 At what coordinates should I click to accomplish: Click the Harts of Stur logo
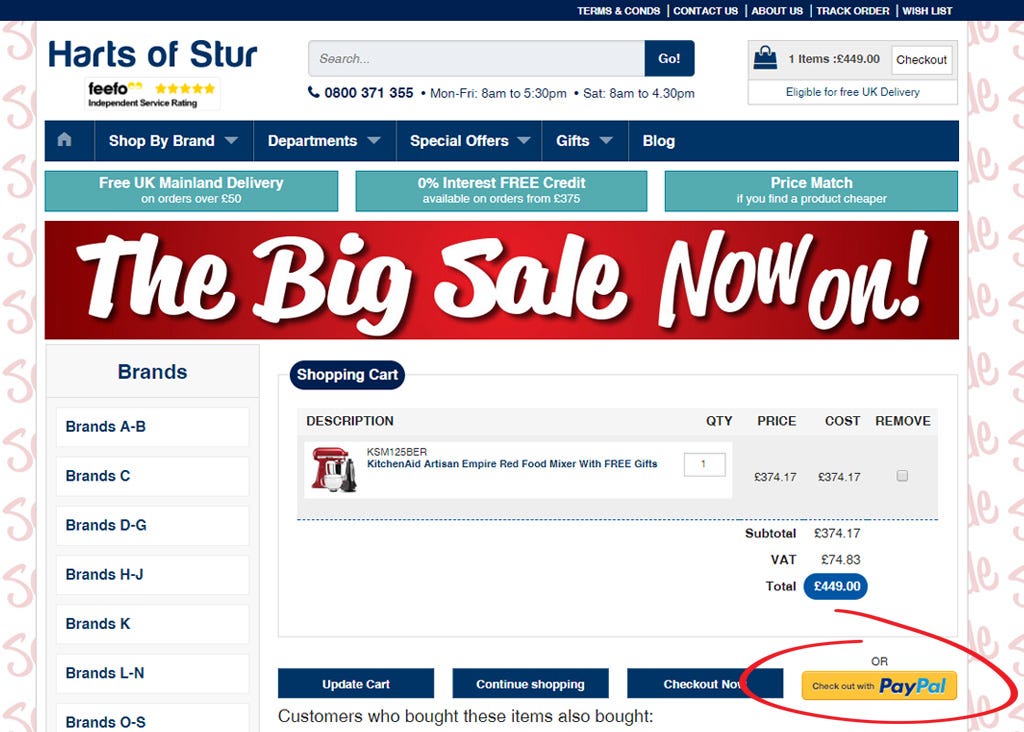point(152,54)
